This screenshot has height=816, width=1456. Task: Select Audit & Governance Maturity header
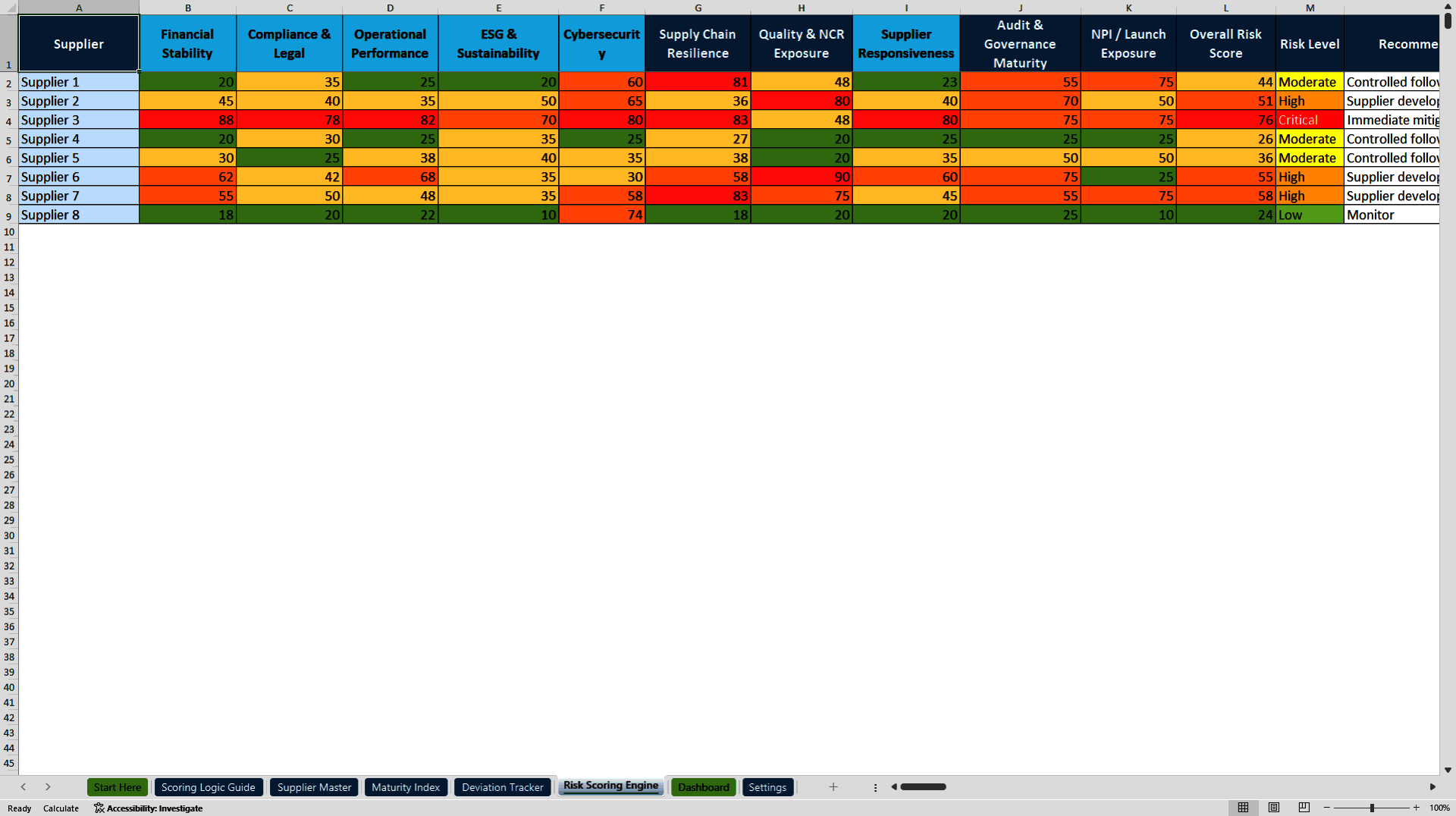click(x=1020, y=44)
